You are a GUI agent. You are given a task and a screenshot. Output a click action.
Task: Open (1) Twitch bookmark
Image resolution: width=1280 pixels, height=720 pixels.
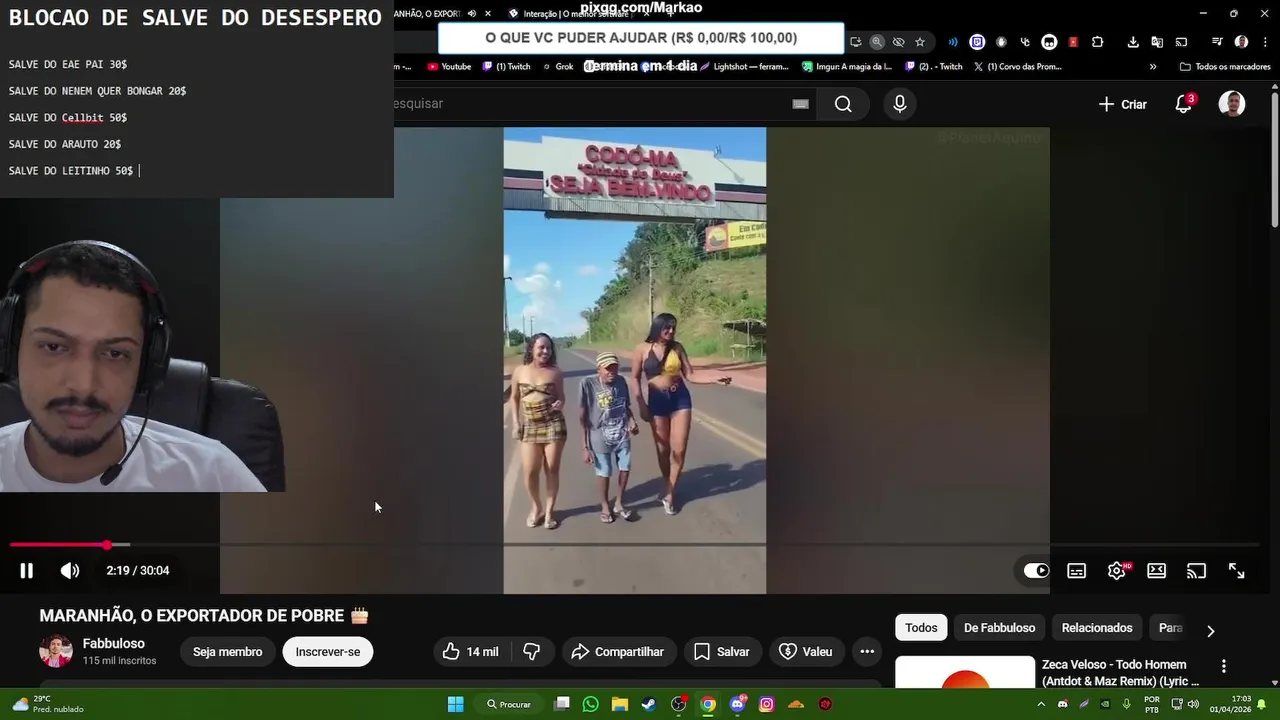pyautogui.click(x=506, y=67)
